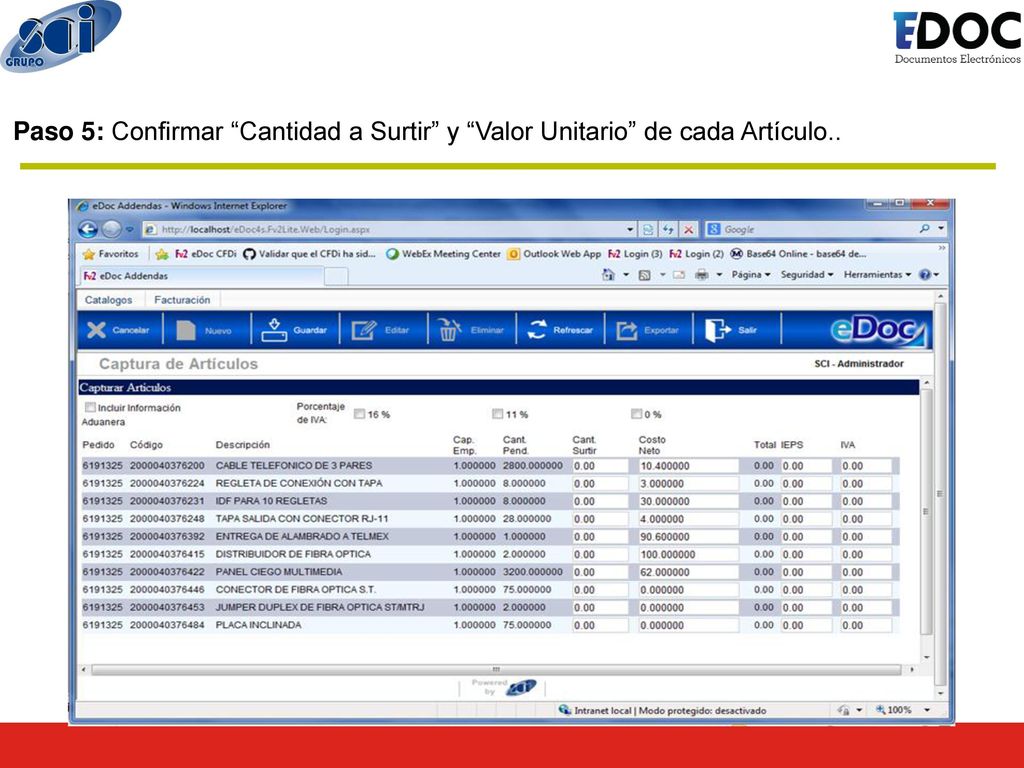Viewport: 1024px width, 768px height.
Task: Open the Herramientas dropdown menu
Action: tap(877, 275)
